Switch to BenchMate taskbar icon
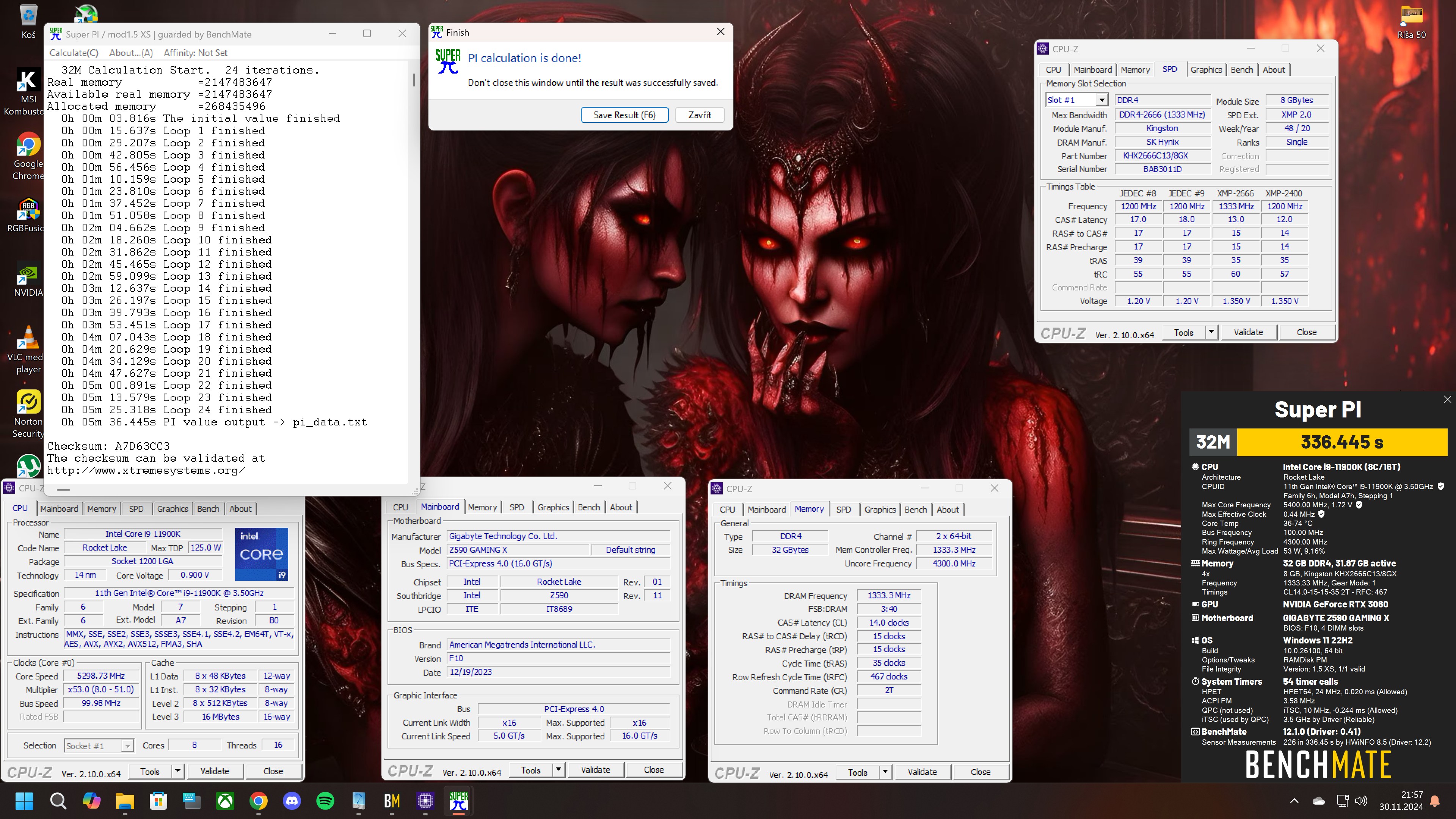This screenshot has width=1456, height=819. 392,800
